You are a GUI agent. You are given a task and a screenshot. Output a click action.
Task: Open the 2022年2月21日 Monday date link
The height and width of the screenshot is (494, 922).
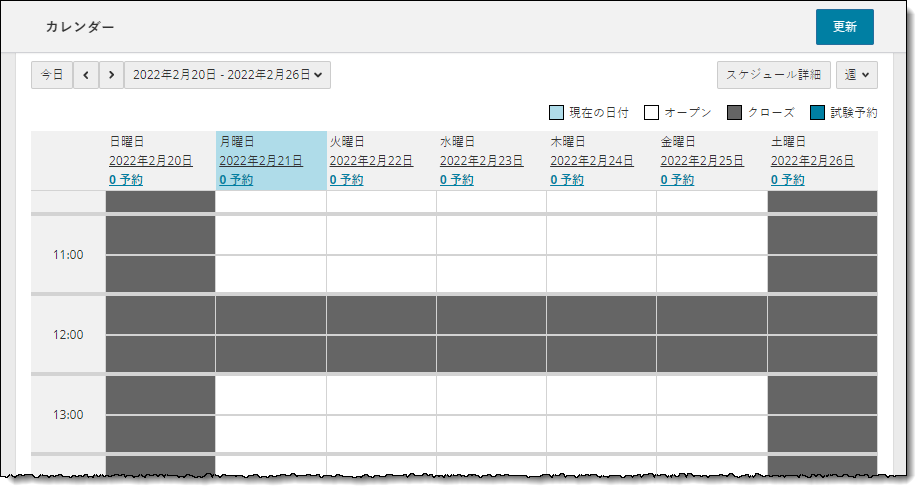click(x=260, y=160)
